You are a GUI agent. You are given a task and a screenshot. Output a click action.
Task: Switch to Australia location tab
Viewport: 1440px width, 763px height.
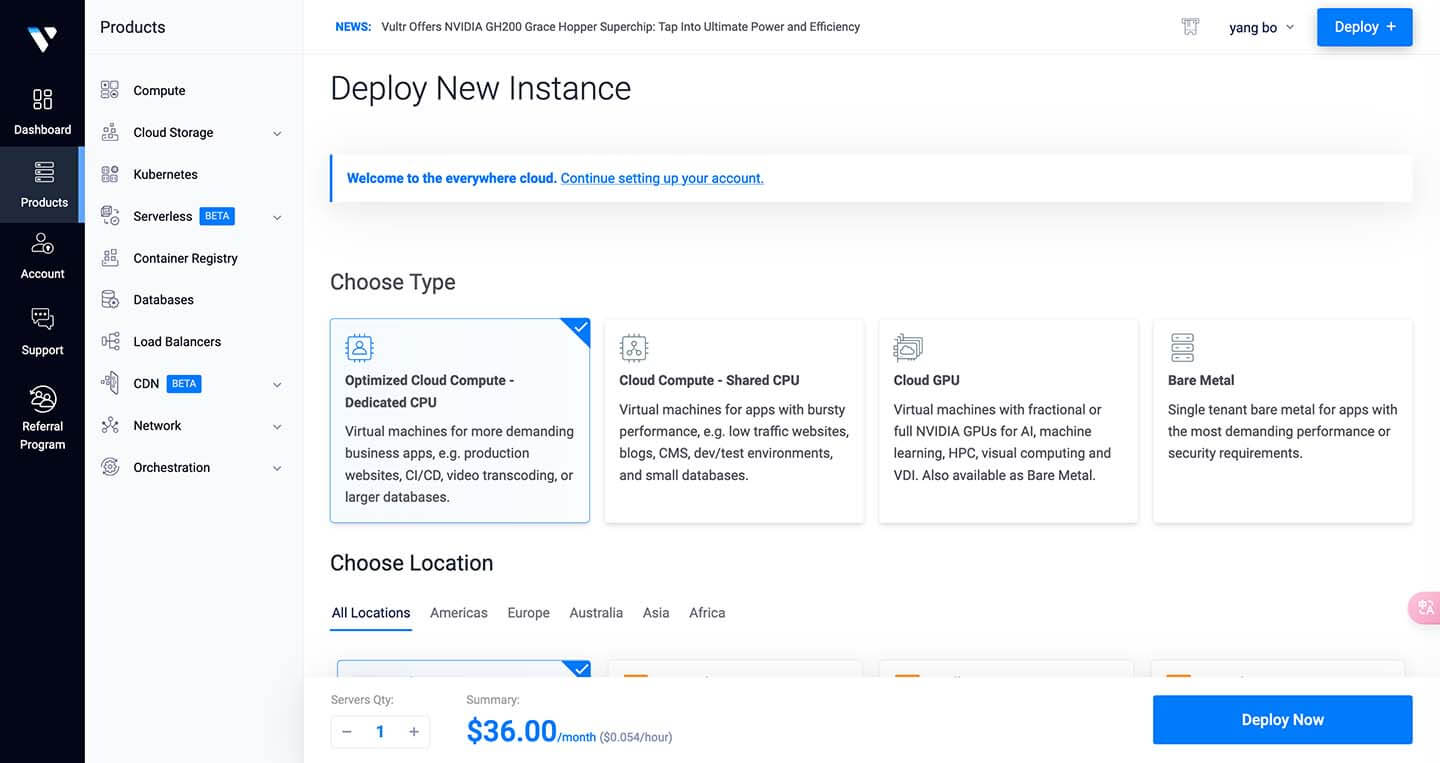(596, 613)
